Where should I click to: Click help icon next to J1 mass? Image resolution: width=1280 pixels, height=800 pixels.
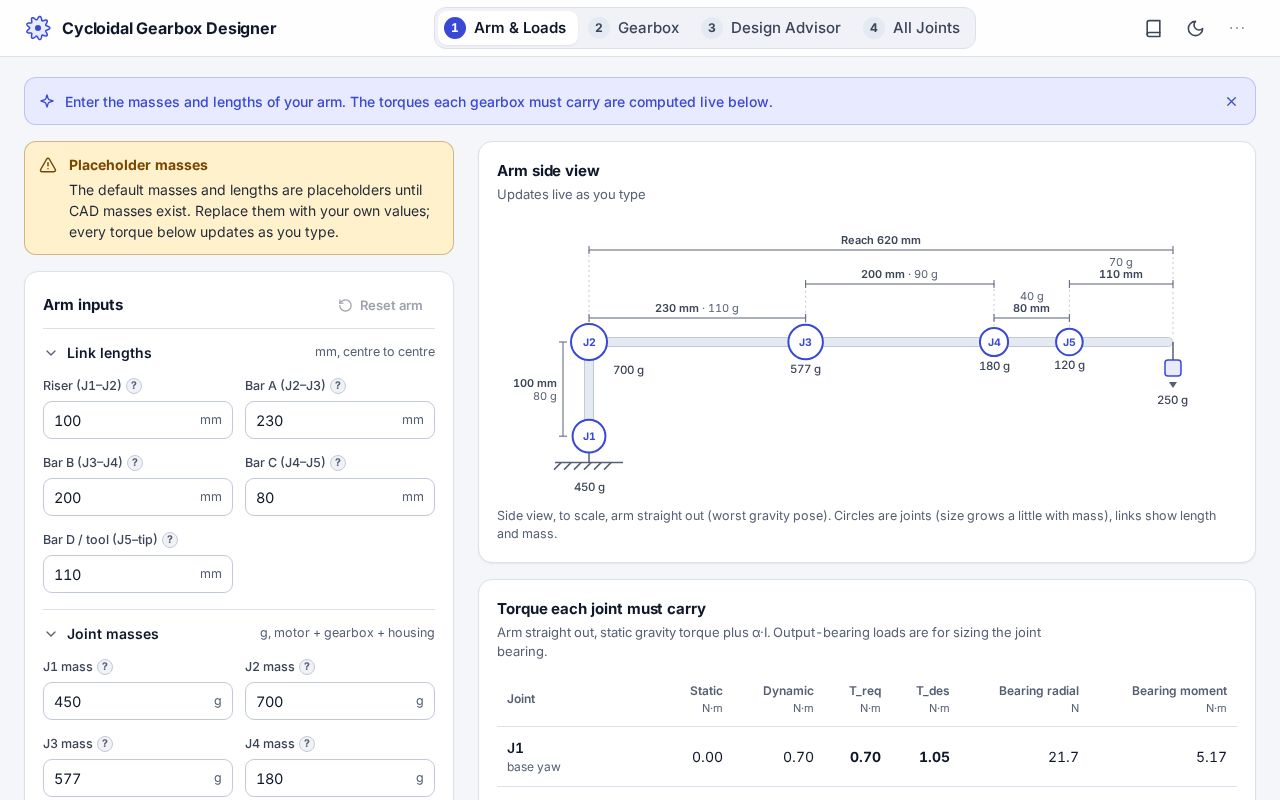(105, 667)
